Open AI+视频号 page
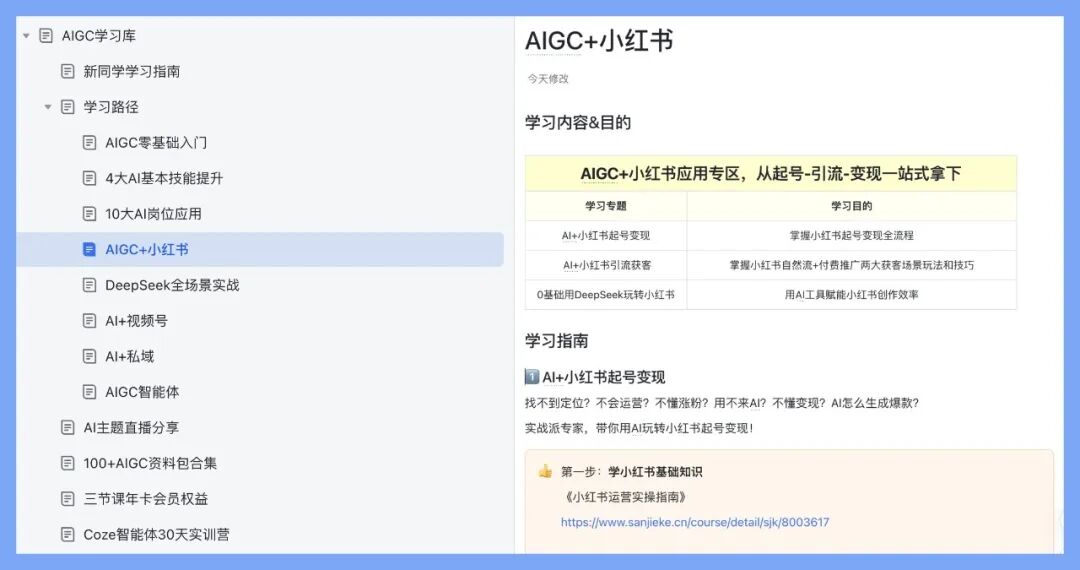 coord(136,321)
